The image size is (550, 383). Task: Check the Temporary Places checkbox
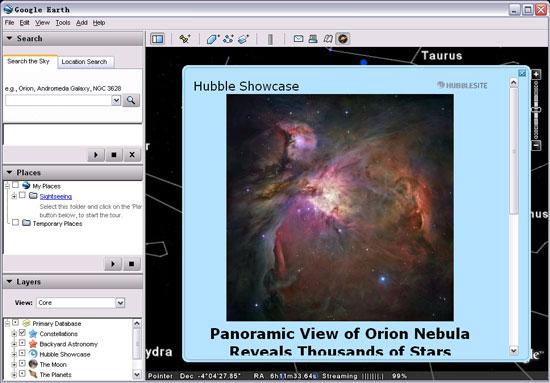click(15, 223)
